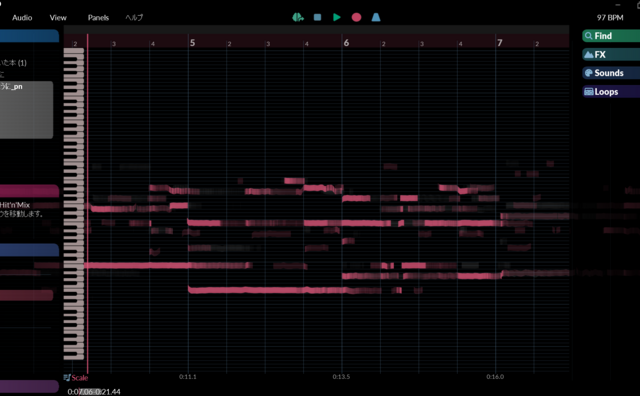This screenshot has width=640, height=396.
Task: Open the FX panel
Action: click(611, 54)
